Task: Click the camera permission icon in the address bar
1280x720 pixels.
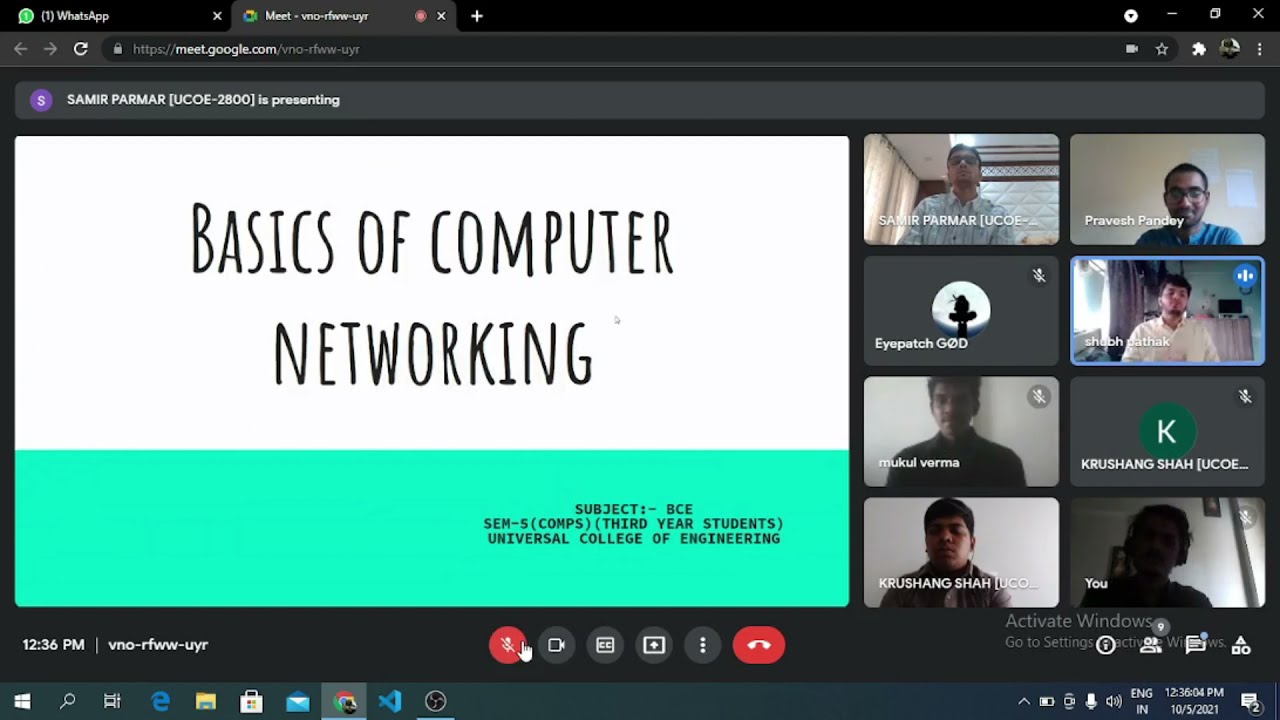Action: point(1132,49)
